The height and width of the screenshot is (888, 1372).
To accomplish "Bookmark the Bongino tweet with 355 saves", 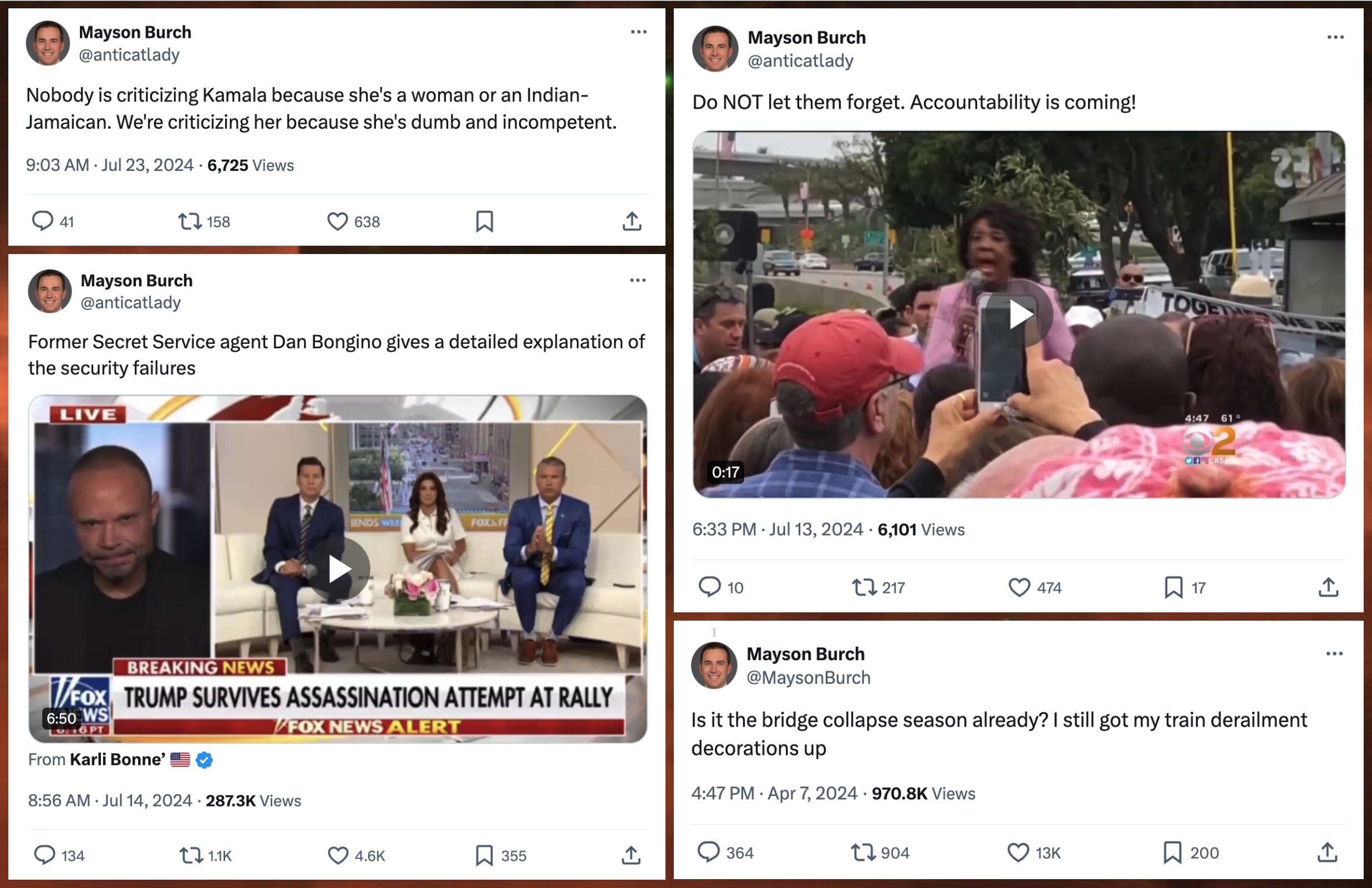I will [x=484, y=855].
